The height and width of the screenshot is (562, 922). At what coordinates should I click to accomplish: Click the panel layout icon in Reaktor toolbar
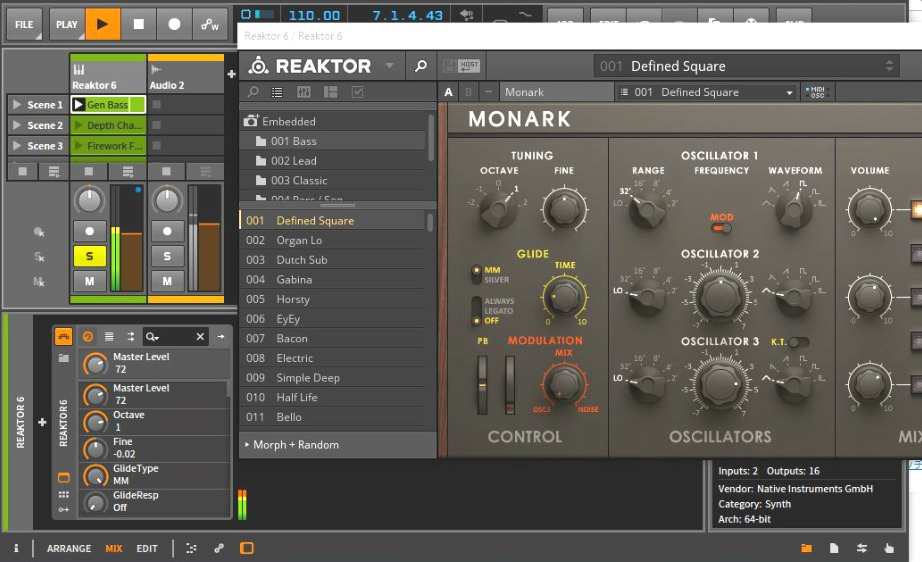click(330, 92)
